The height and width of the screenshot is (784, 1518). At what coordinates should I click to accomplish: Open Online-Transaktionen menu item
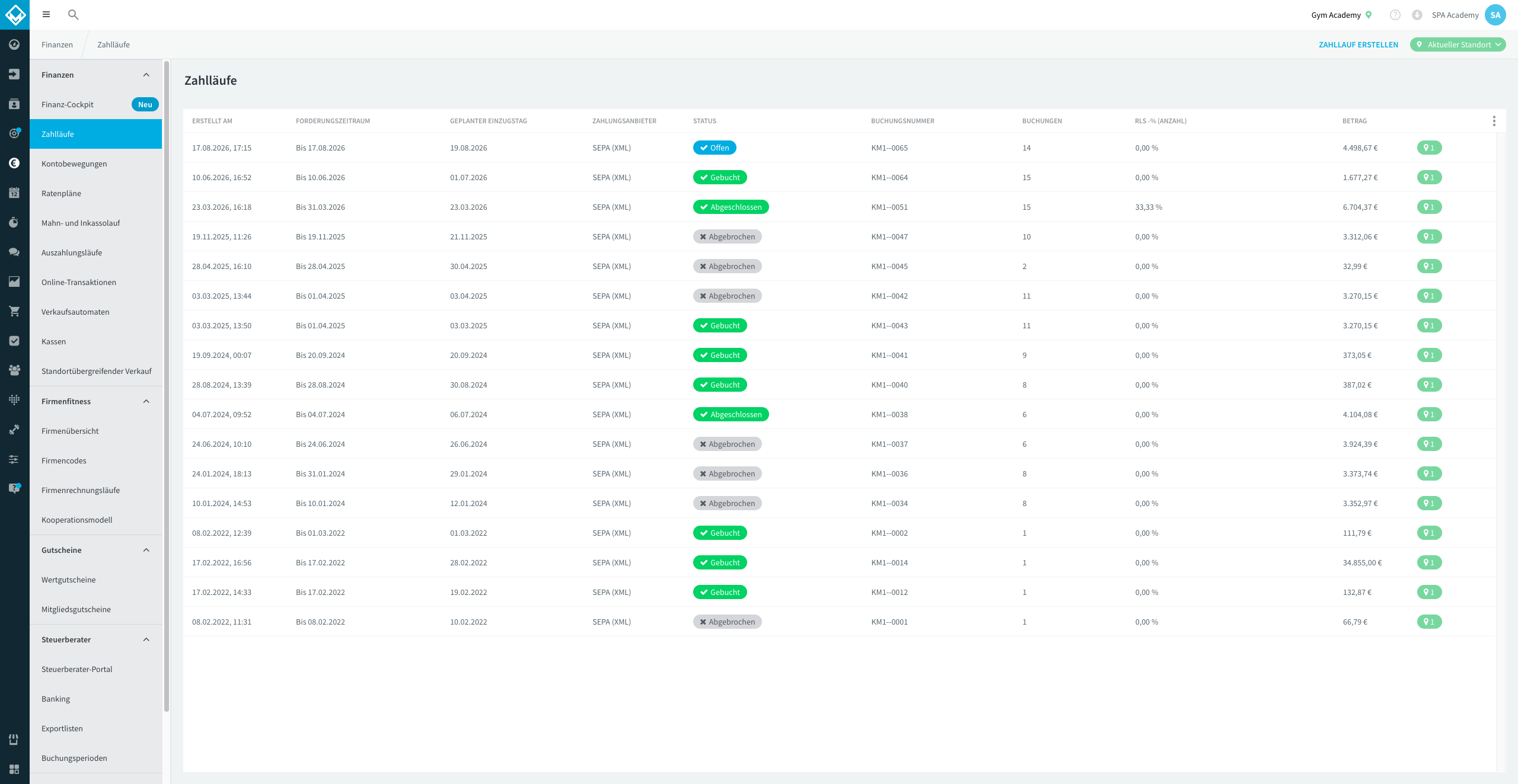click(x=95, y=282)
